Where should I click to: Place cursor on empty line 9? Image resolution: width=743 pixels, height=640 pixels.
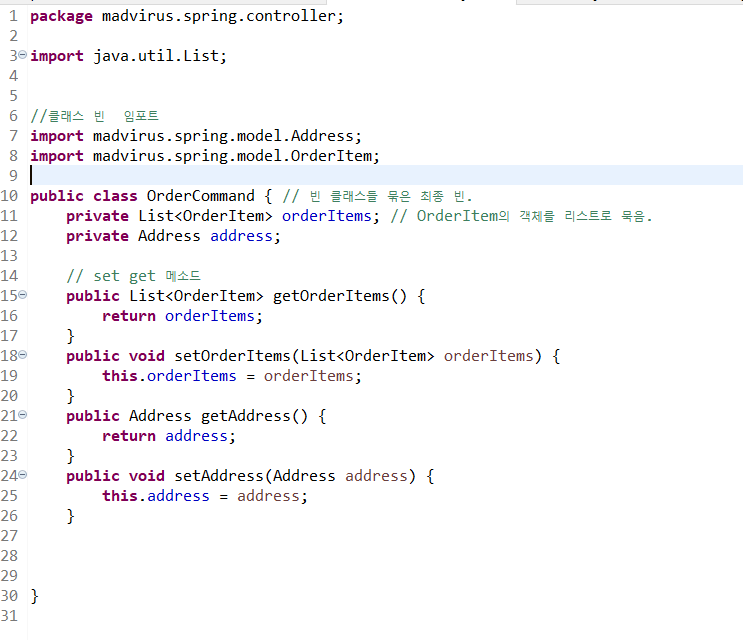tap(385, 176)
